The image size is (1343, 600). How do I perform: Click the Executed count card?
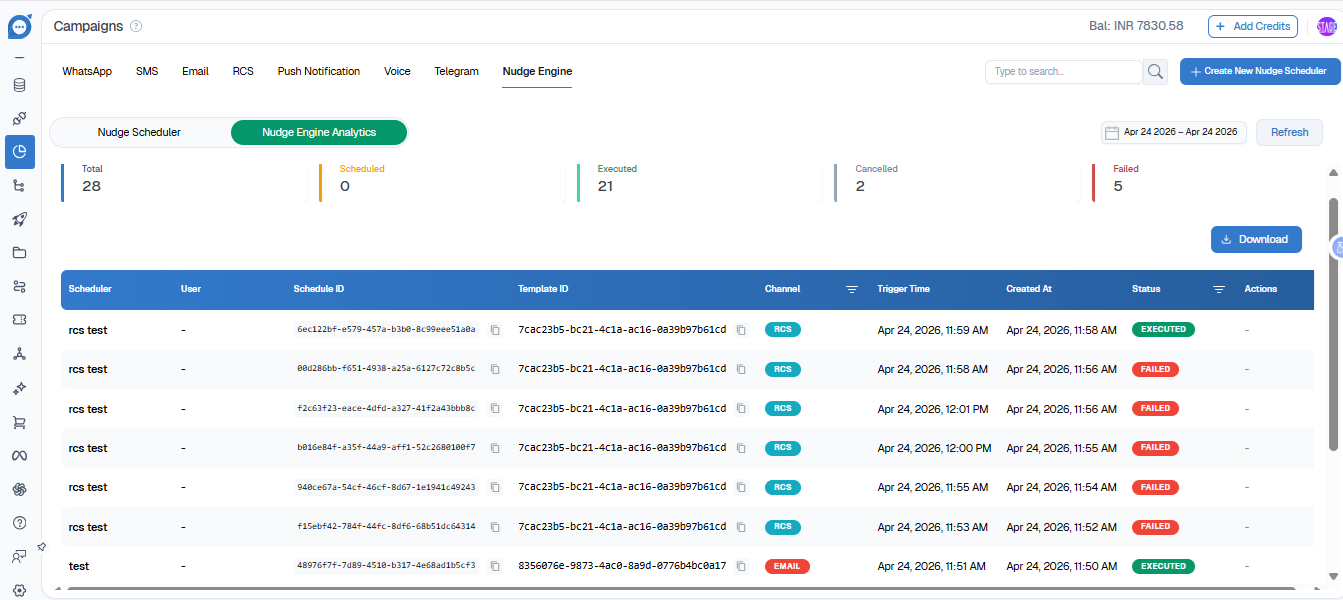coord(697,182)
